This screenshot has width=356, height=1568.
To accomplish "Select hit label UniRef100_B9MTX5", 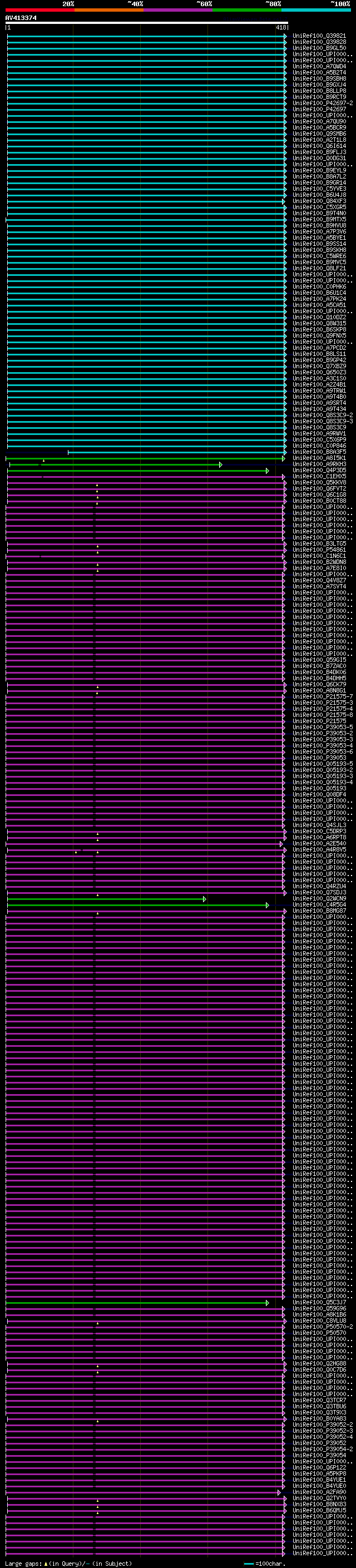I will click(319, 219).
